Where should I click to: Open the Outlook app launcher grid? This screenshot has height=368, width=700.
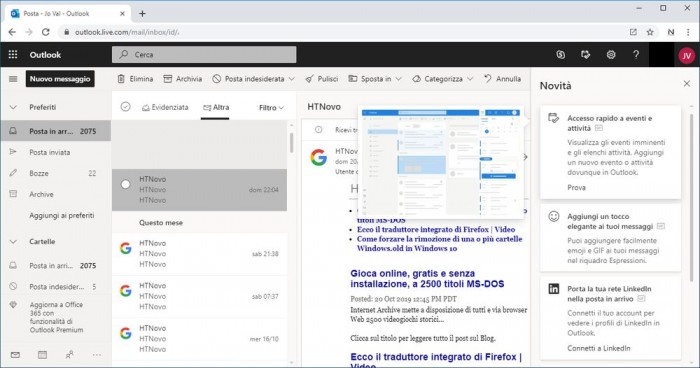click(13, 54)
